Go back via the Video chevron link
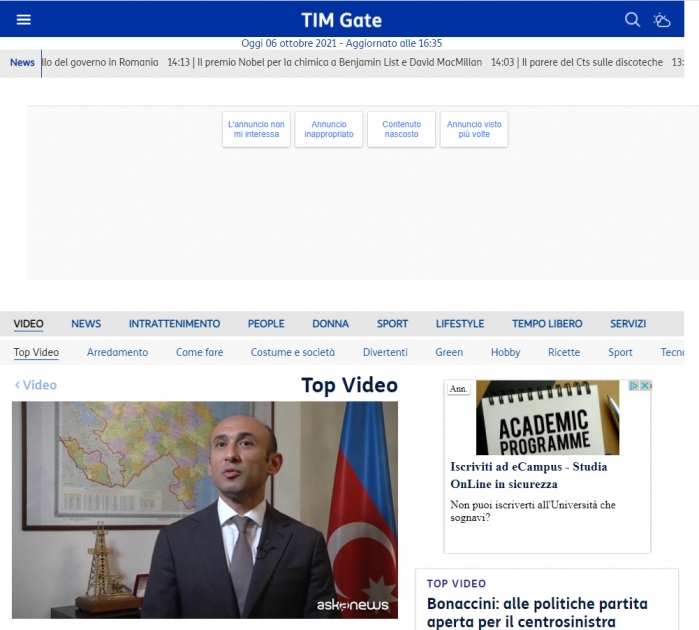Image resolution: width=699 pixels, height=630 pixels. [36, 385]
